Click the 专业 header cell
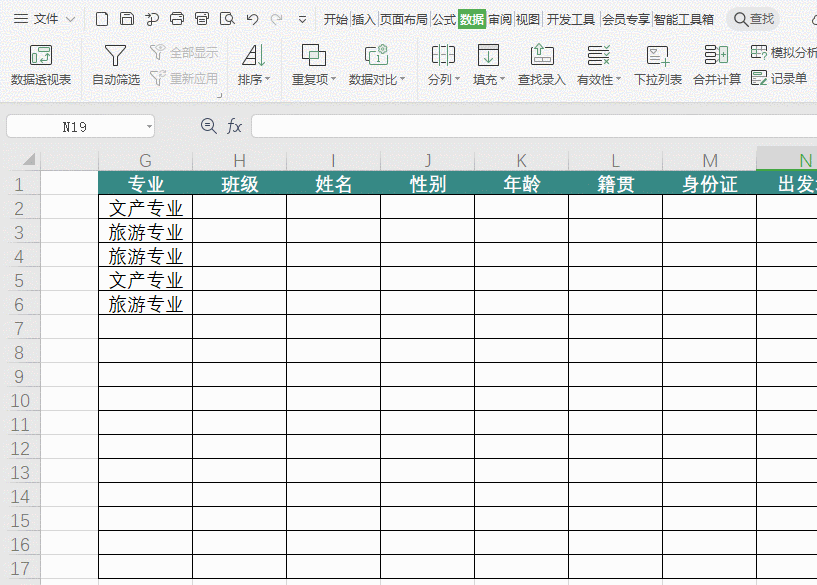The height and width of the screenshot is (585, 817). click(x=145, y=183)
